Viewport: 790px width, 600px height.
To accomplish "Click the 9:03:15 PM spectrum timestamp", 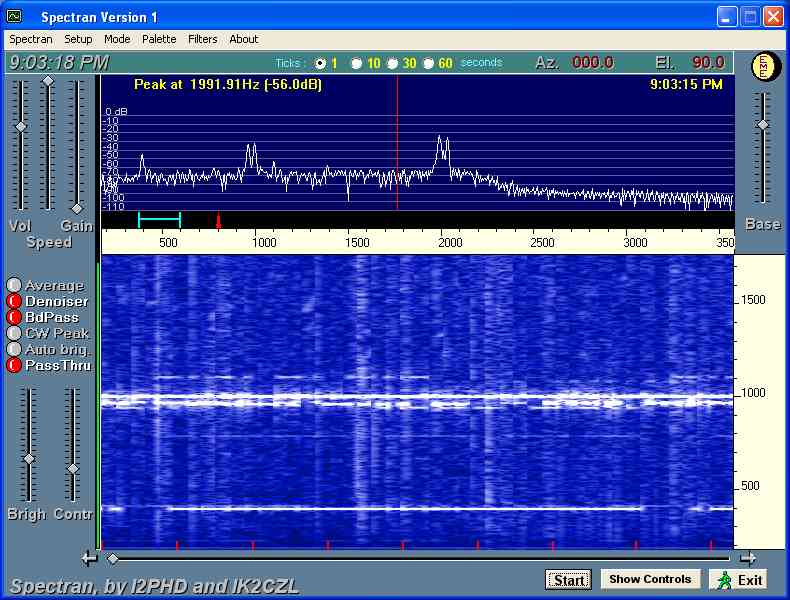I will [686, 85].
